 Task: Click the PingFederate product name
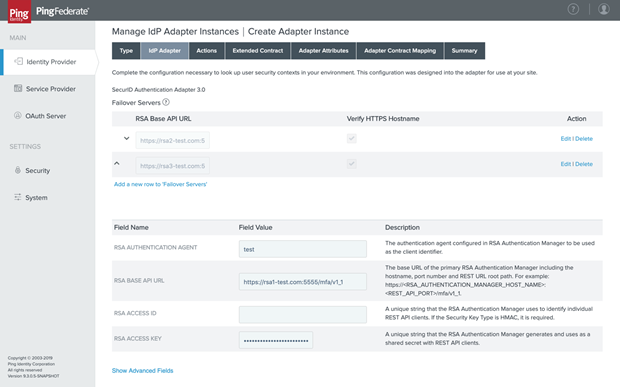pyautogui.click(x=62, y=11)
